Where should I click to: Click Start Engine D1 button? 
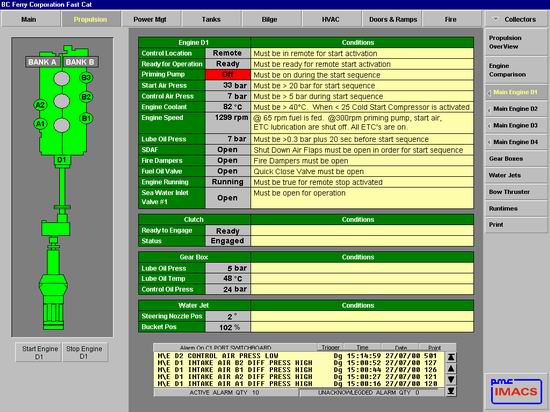click(39, 352)
